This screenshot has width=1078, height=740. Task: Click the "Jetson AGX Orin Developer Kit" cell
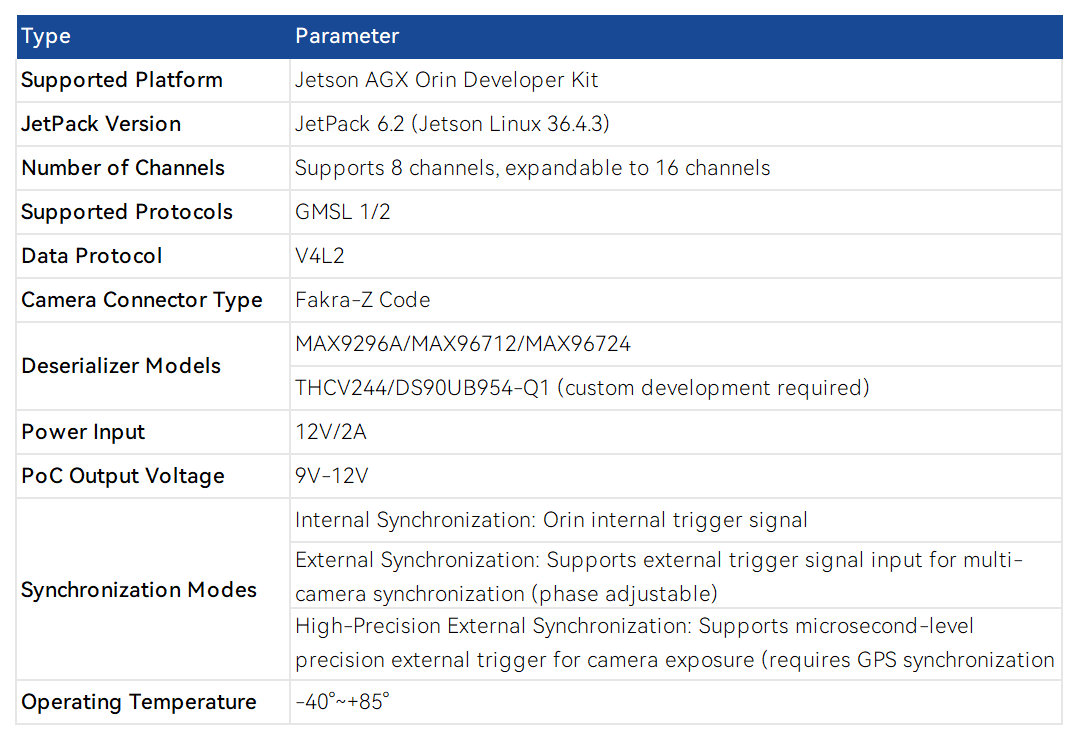(x=446, y=80)
